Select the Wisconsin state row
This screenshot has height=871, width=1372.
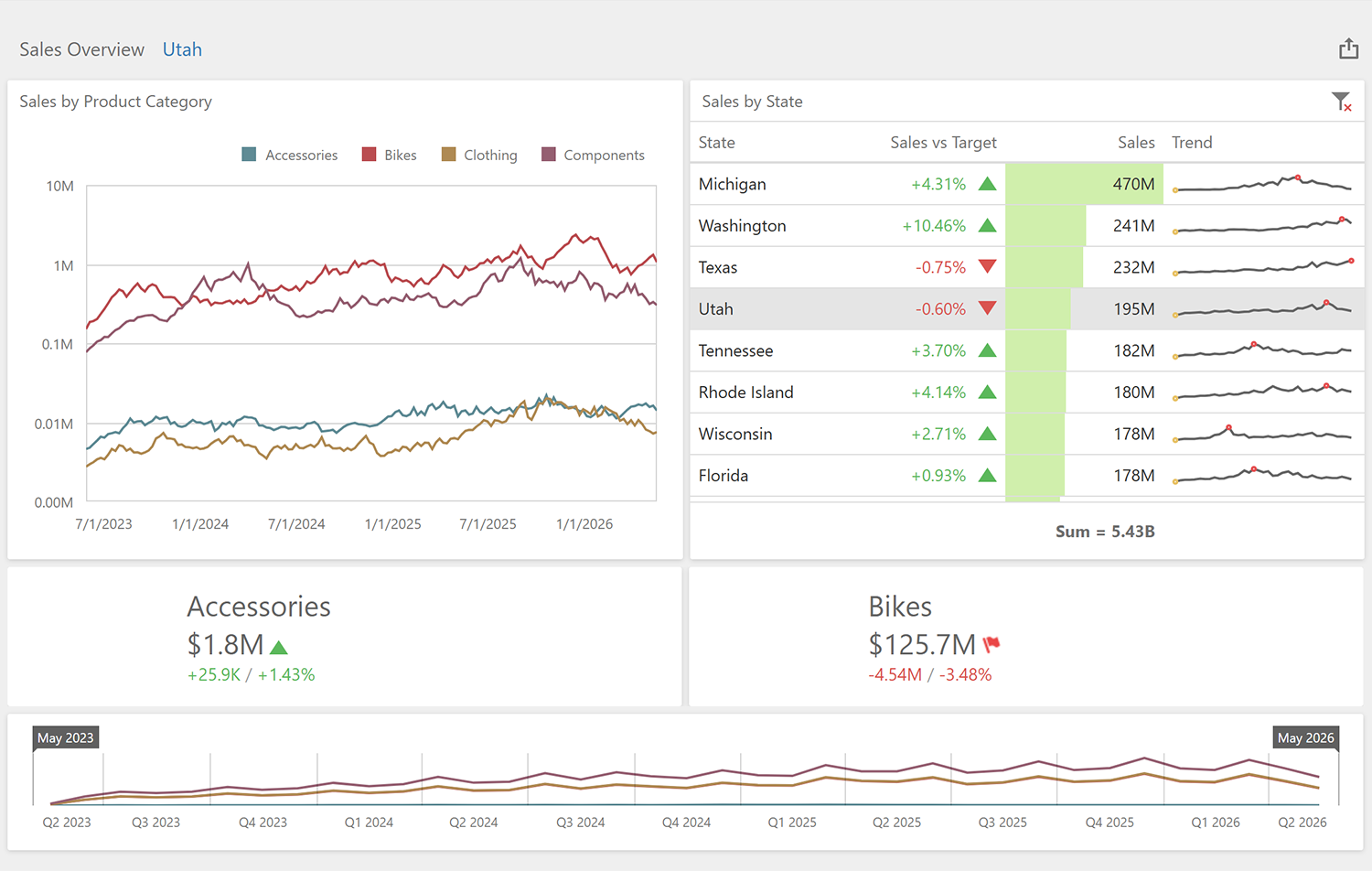point(1027,434)
